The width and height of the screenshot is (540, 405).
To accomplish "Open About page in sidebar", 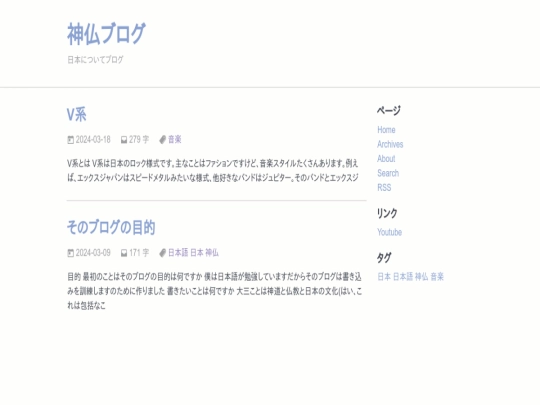I will (386, 159).
